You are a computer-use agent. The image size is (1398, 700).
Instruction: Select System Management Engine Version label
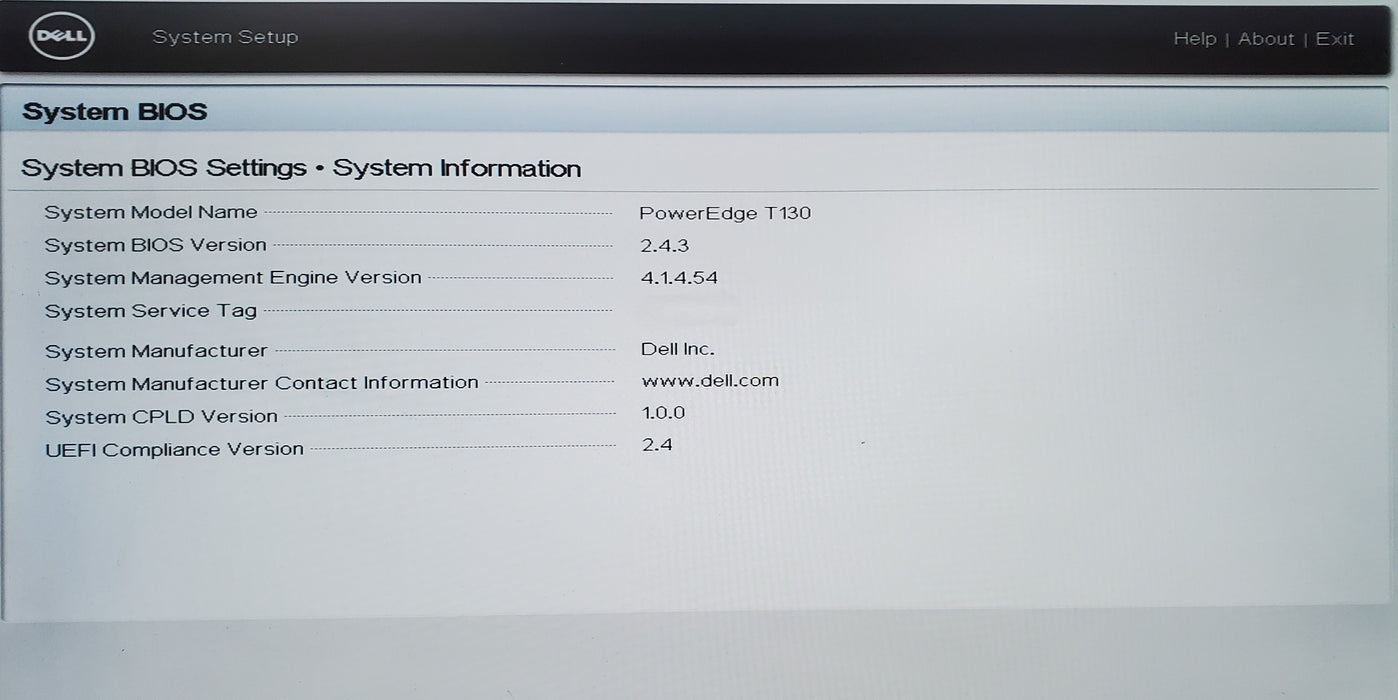pyautogui.click(x=233, y=278)
